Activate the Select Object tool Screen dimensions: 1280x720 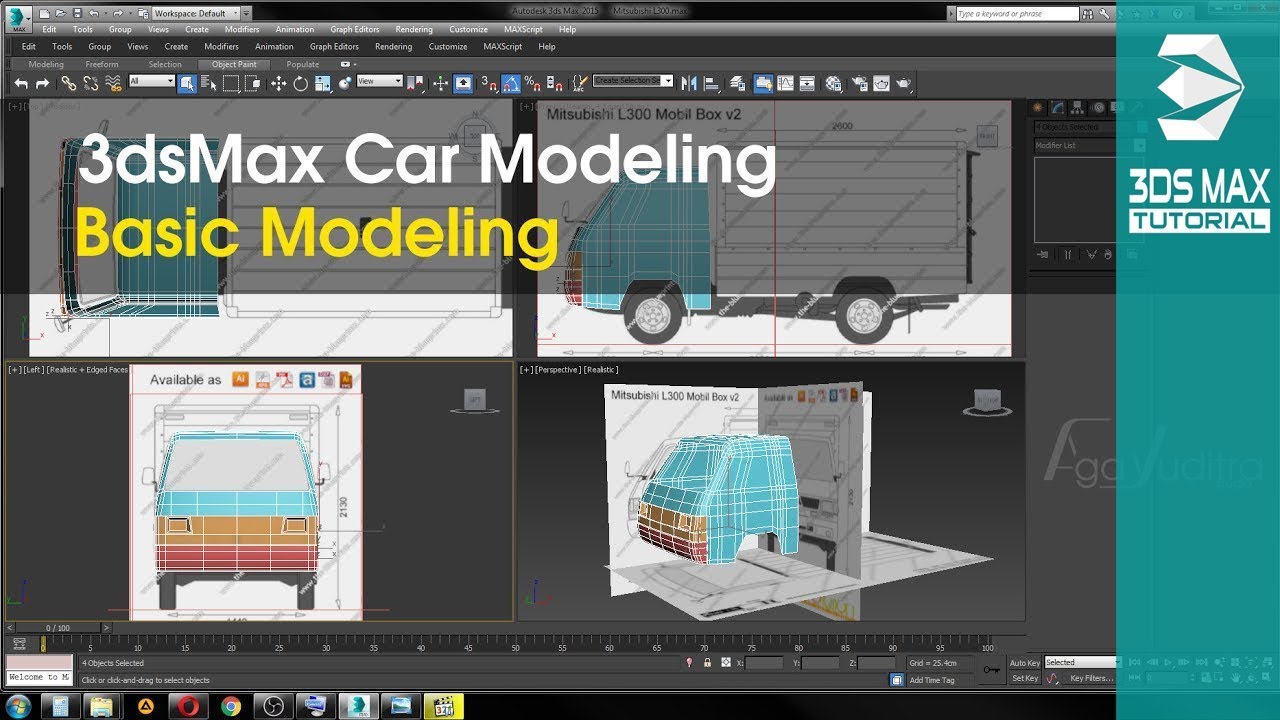click(187, 84)
